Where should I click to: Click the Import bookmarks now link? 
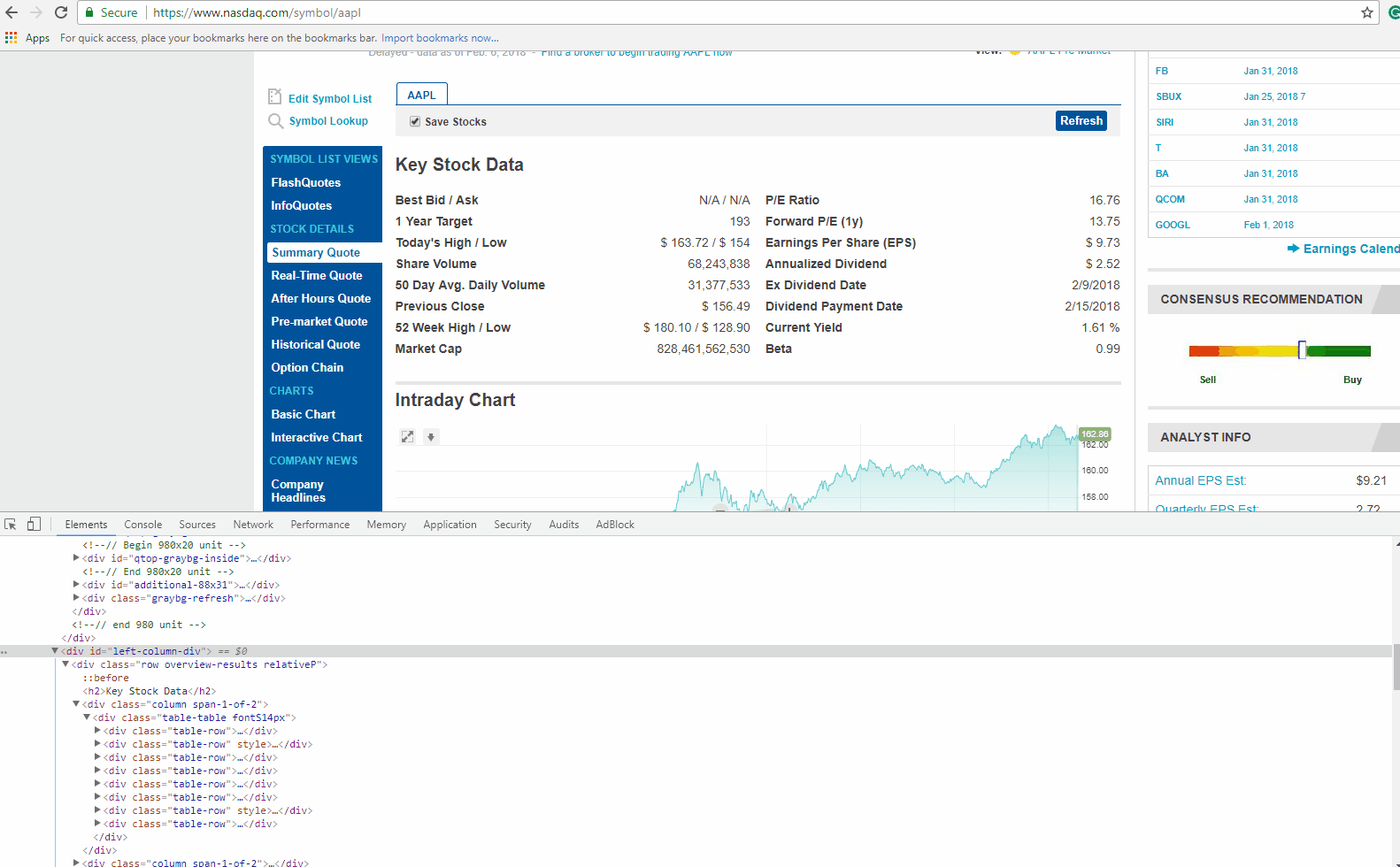click(x=440, y=38)
